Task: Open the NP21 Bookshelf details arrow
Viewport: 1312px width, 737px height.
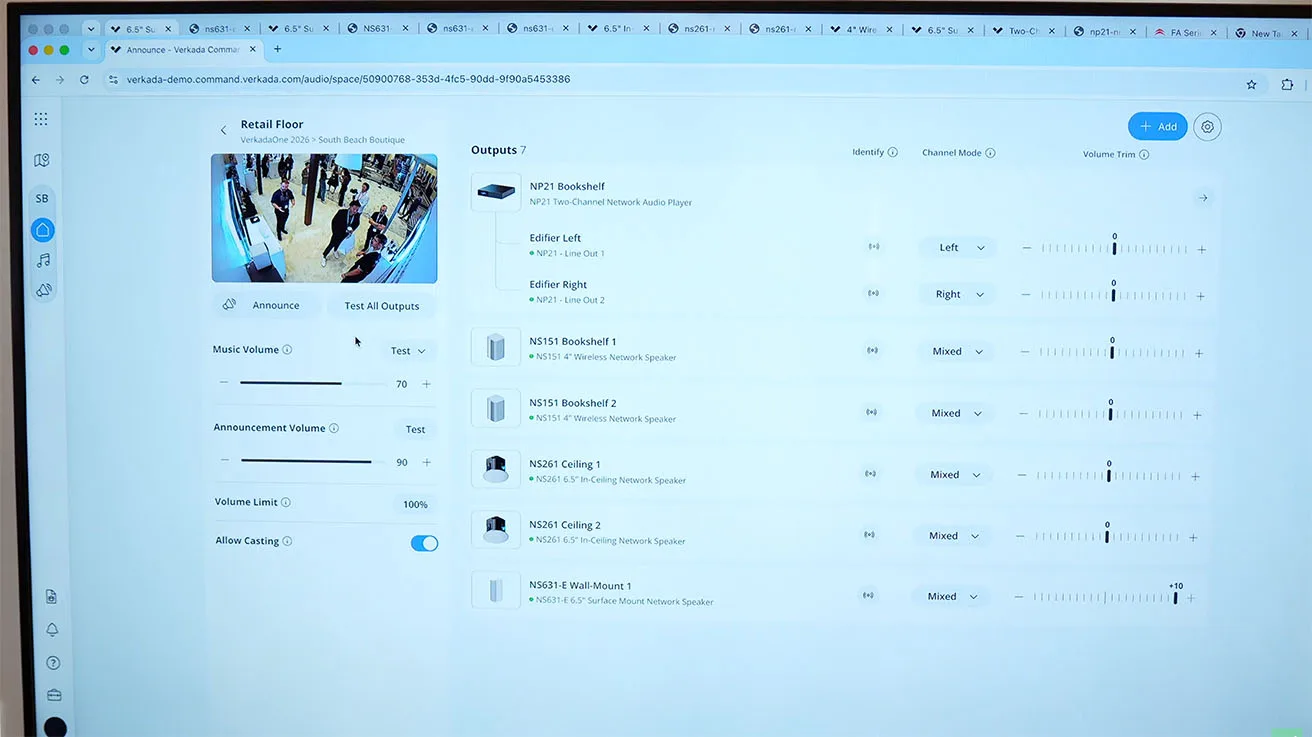Action: (x=1203, y=198)
